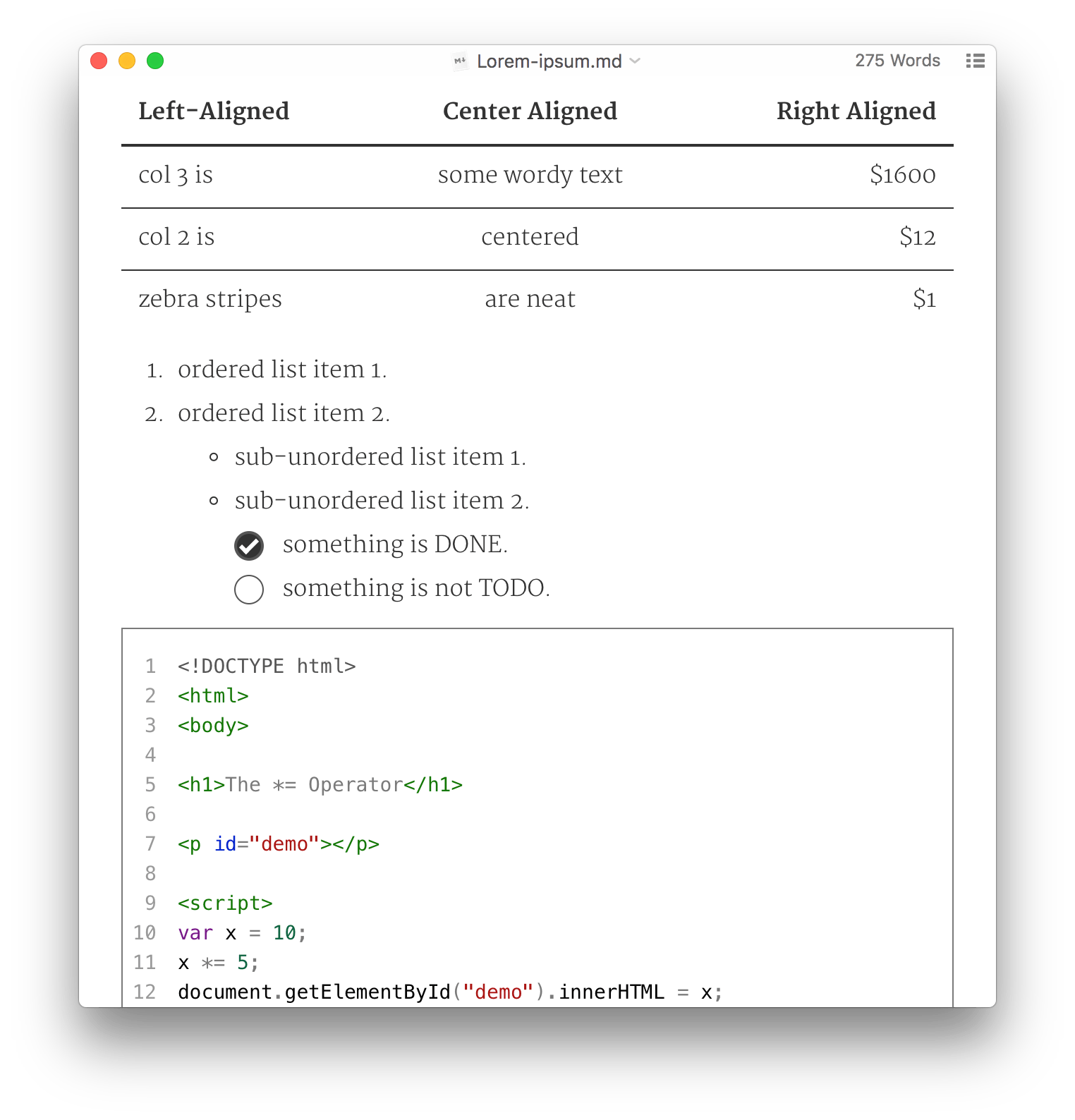1075x1120 pixels.
Task: Select the Center Aligned table header
Action: (x=530, y=111)
